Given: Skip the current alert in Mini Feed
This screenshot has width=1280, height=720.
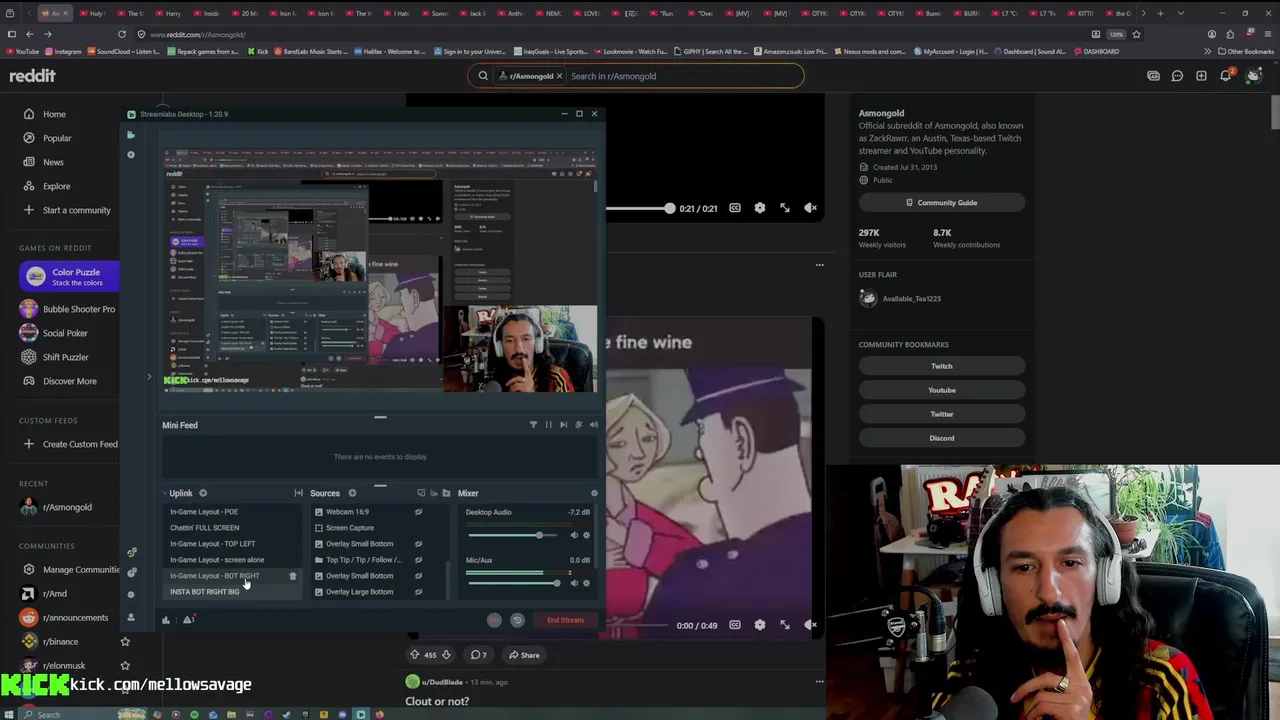Looking at the screenshot, I should coord(563,425).
